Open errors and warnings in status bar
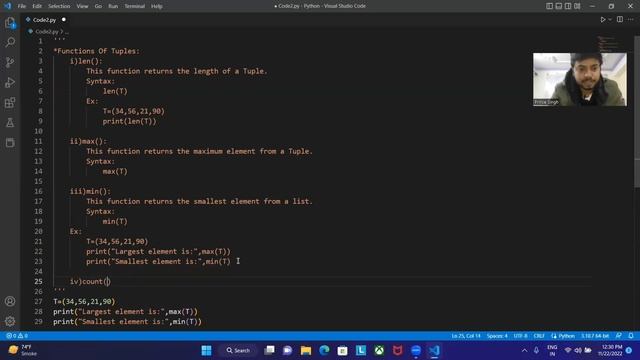This screenshot has height=360, width=640. [x=17, y=336]
